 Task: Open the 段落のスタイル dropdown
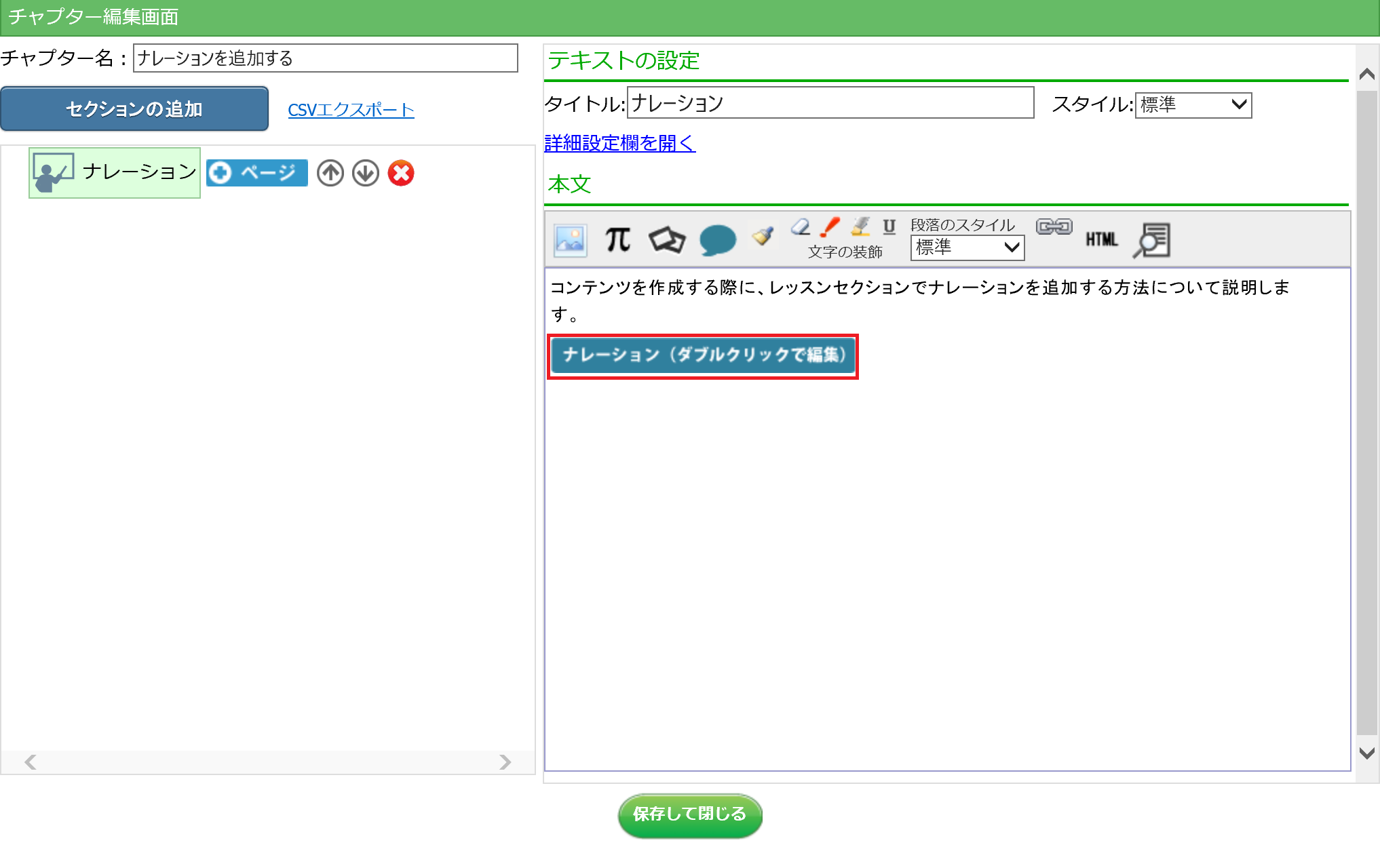[x=967, y=248]
